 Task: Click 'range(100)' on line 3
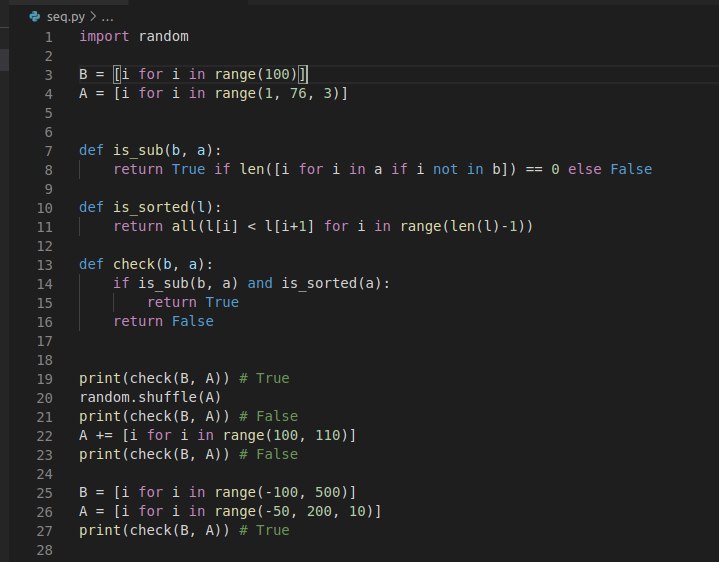click(256, 74)
